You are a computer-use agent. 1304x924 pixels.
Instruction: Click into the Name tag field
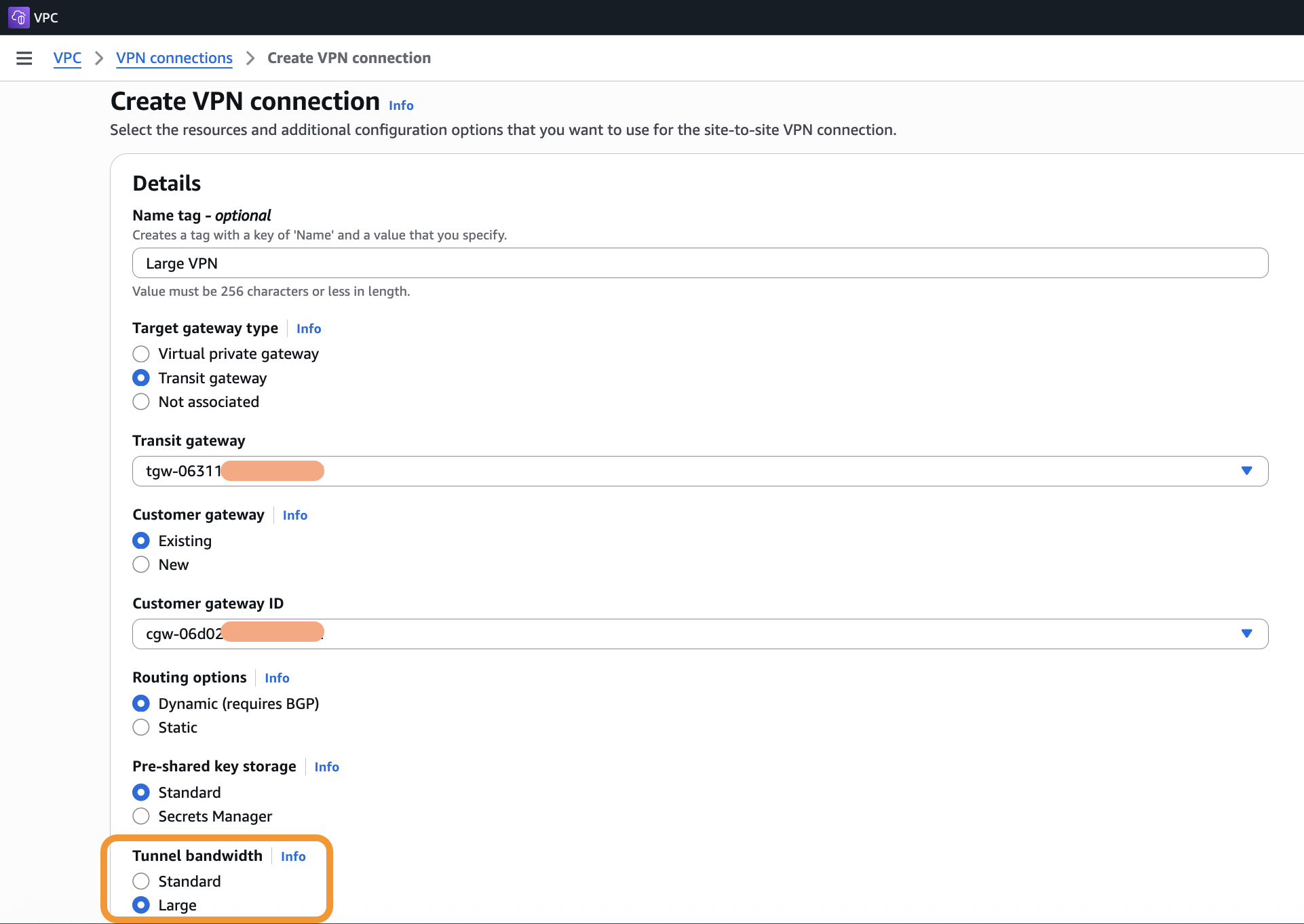click(x=699, y=263)
